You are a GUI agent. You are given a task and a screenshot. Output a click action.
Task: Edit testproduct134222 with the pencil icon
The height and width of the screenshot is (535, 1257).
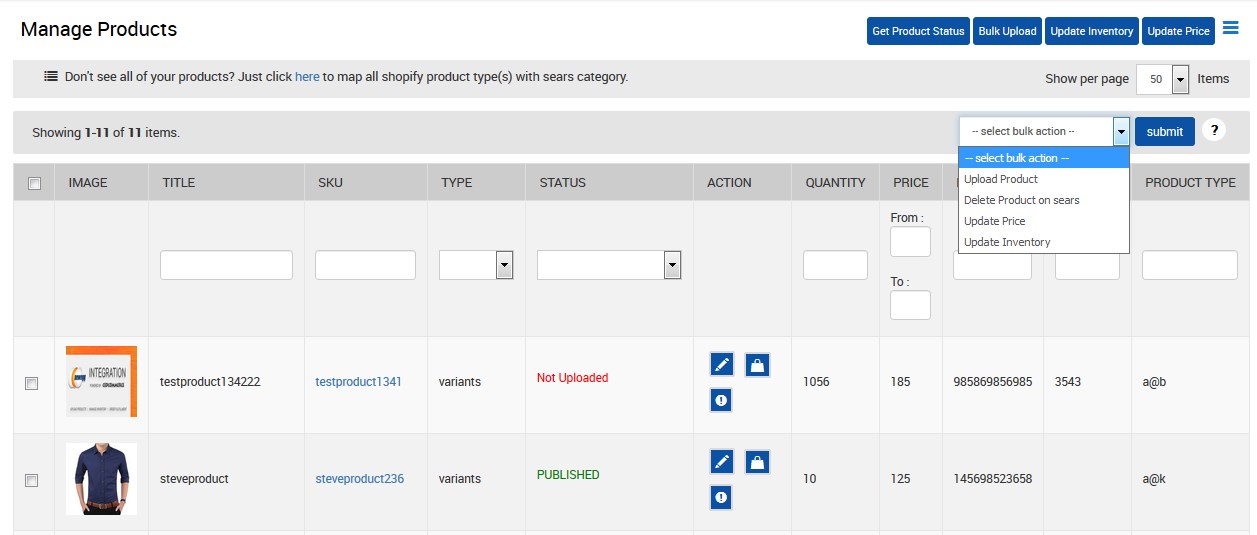click(722, 364)
